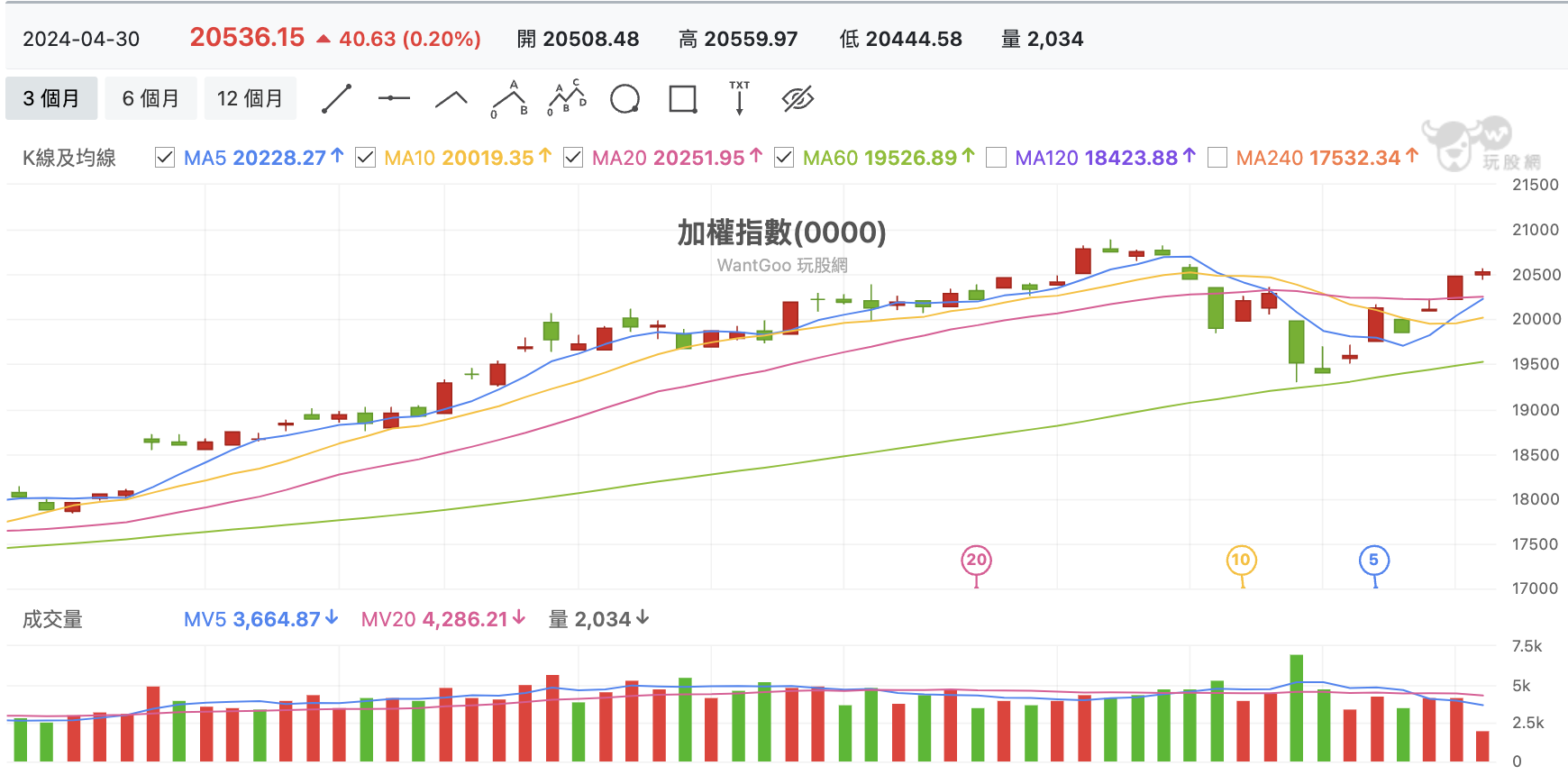Click the 成交量 section label
This screenshot has height=775, width=1568.
[52, 619]
